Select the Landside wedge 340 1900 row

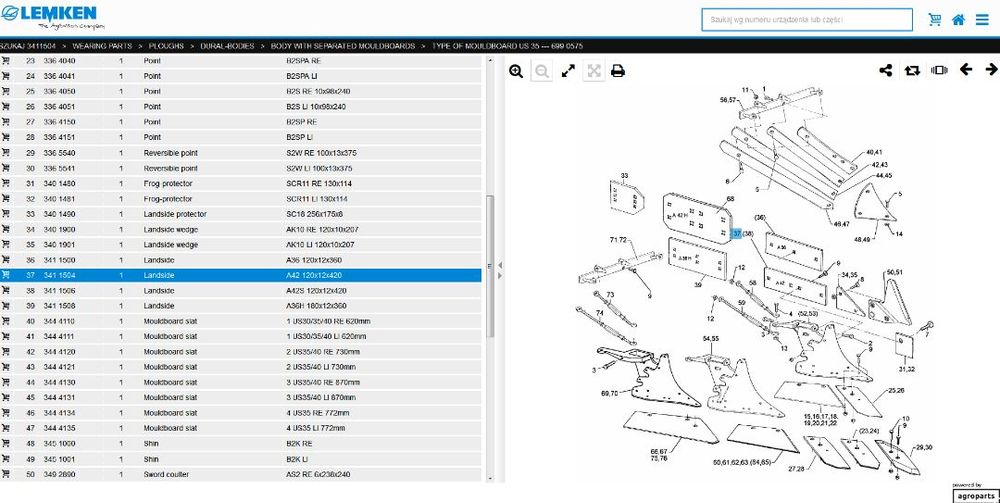(241, 230)
